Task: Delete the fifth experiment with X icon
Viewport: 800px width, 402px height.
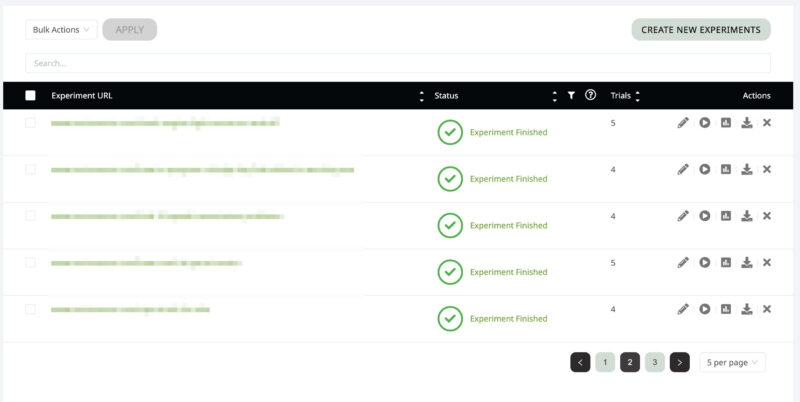Action: (767, 309)
